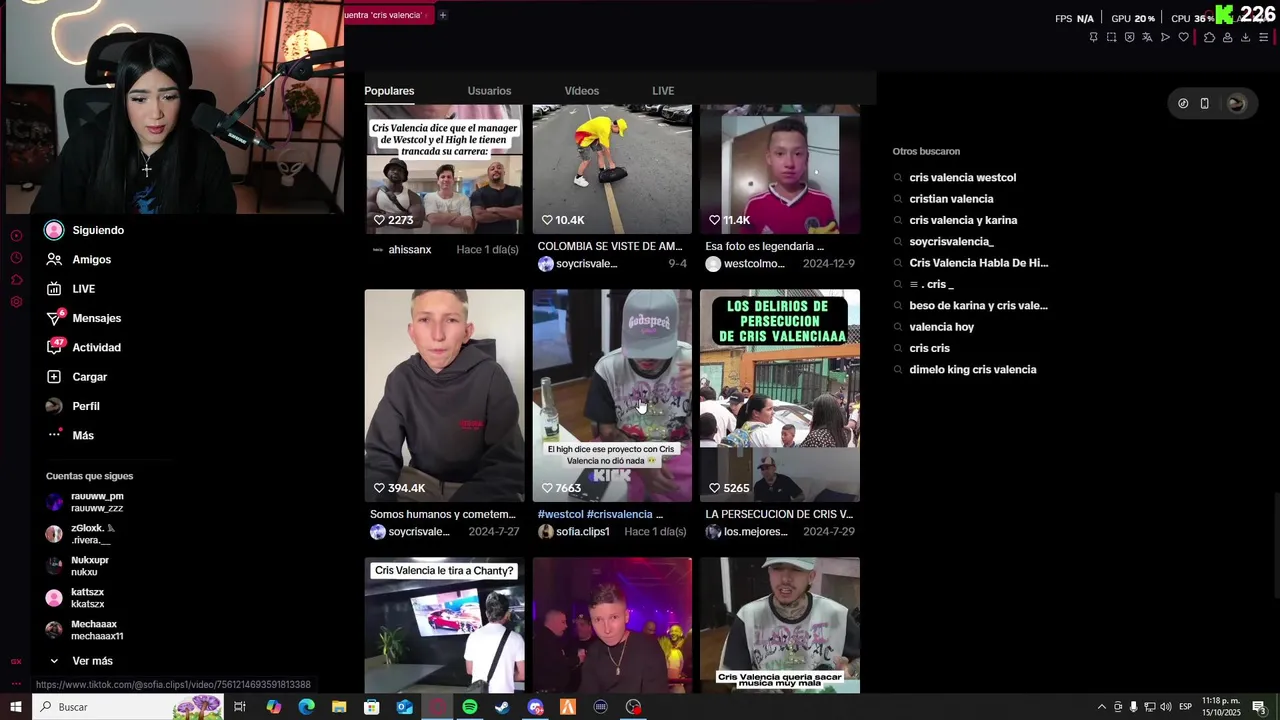Open zGloxk. followed account
The image size is (1280, 720).
tap(81, 534)
